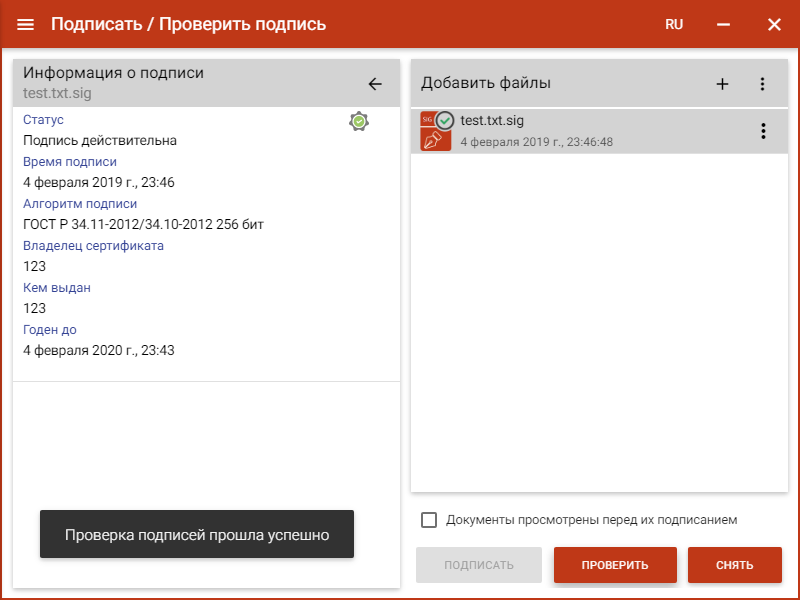
Task: Click the disabled ПОДПИСАТЬ button
Action: pyautogui.click(x=479, y=565)
